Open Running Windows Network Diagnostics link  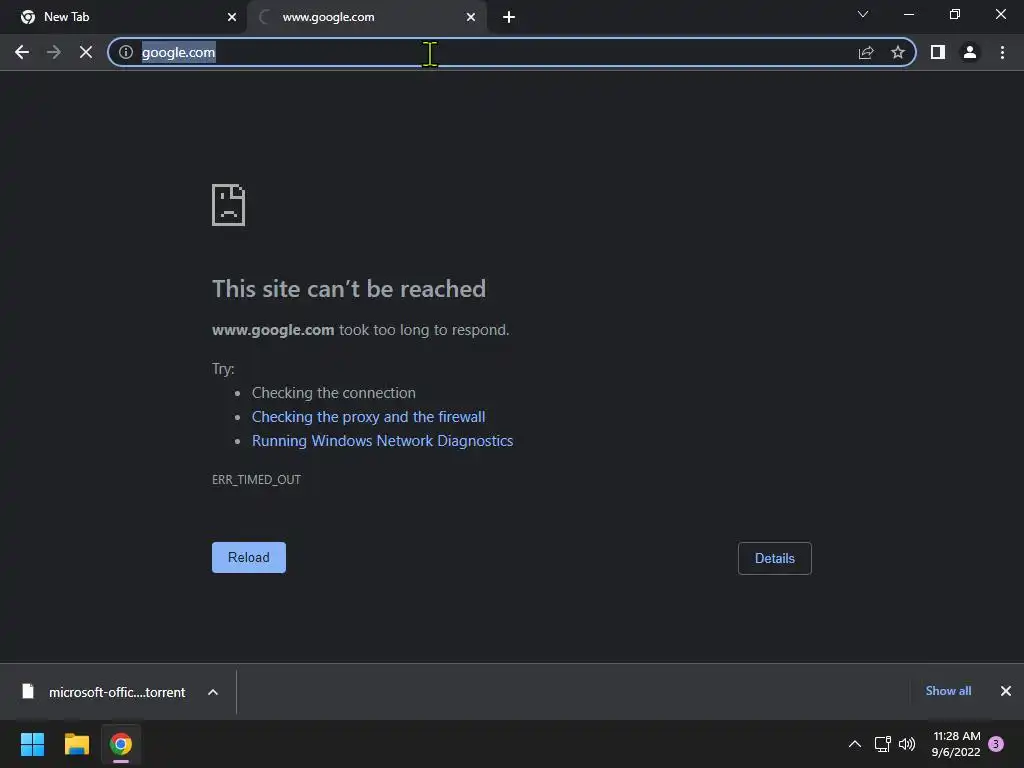(x=383, y=441)
